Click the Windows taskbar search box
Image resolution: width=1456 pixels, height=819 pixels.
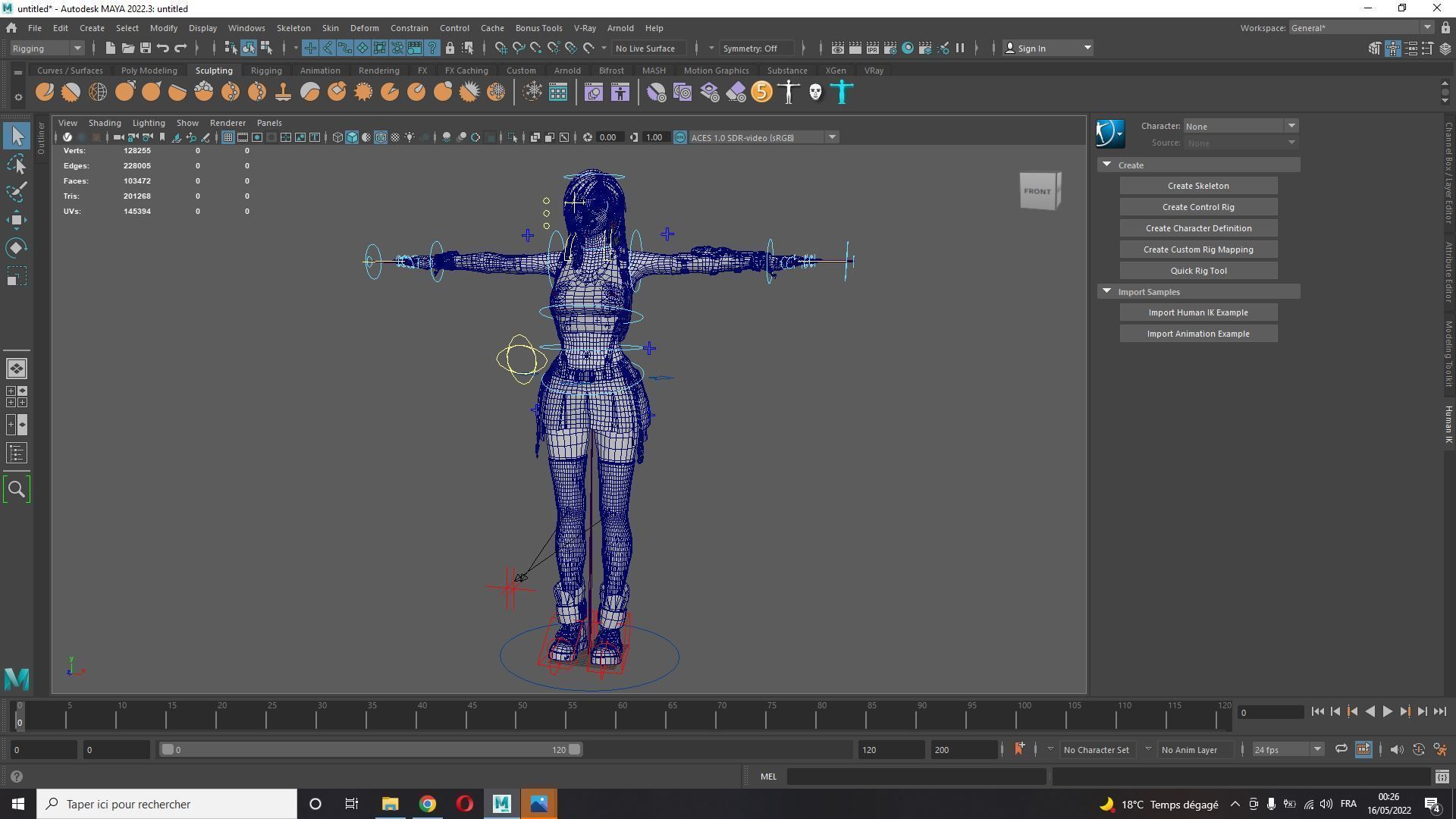pos(168,804)
